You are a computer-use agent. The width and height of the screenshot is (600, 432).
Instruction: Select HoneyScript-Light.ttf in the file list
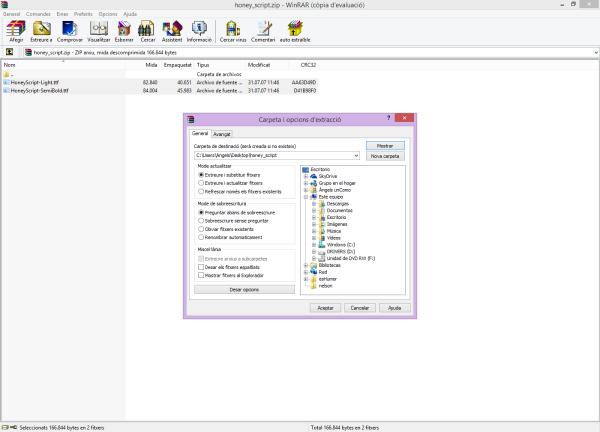(34, 82)
